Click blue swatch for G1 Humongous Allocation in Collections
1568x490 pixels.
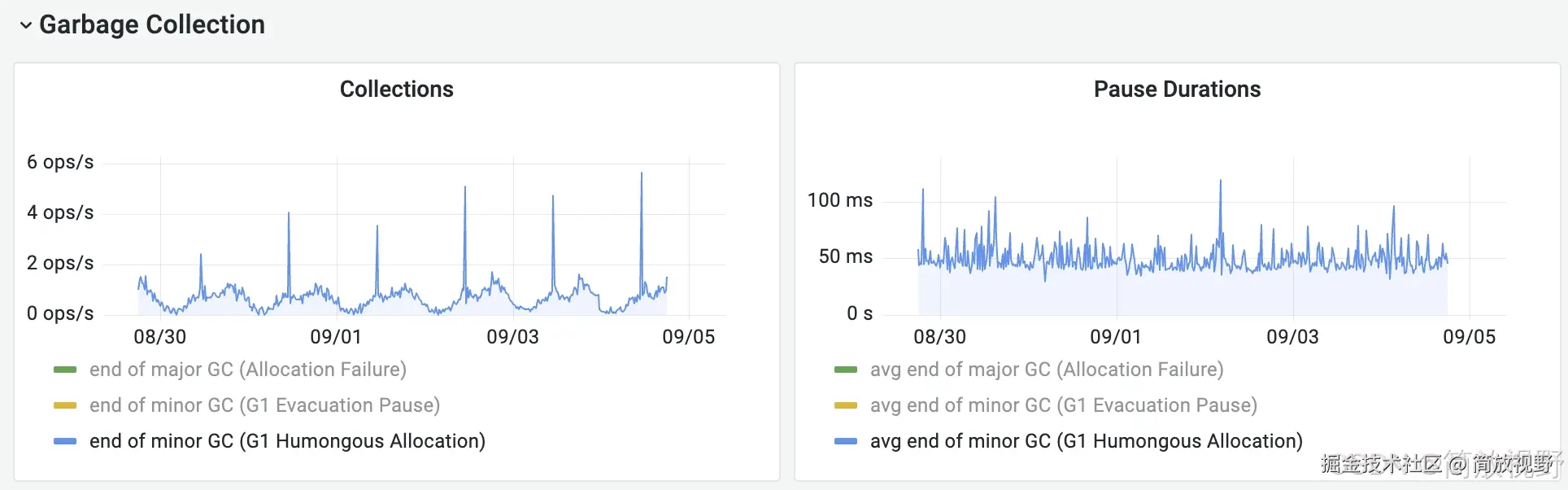tap(65, 441)
